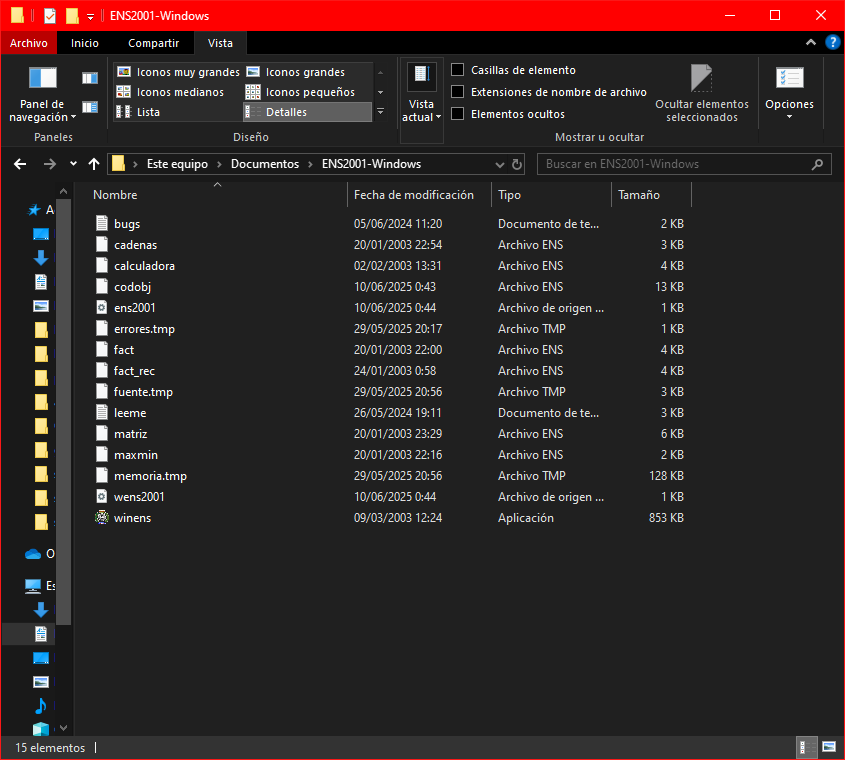Go forward with the right arrow
845x760 pixels.
[x=50, y=164]
